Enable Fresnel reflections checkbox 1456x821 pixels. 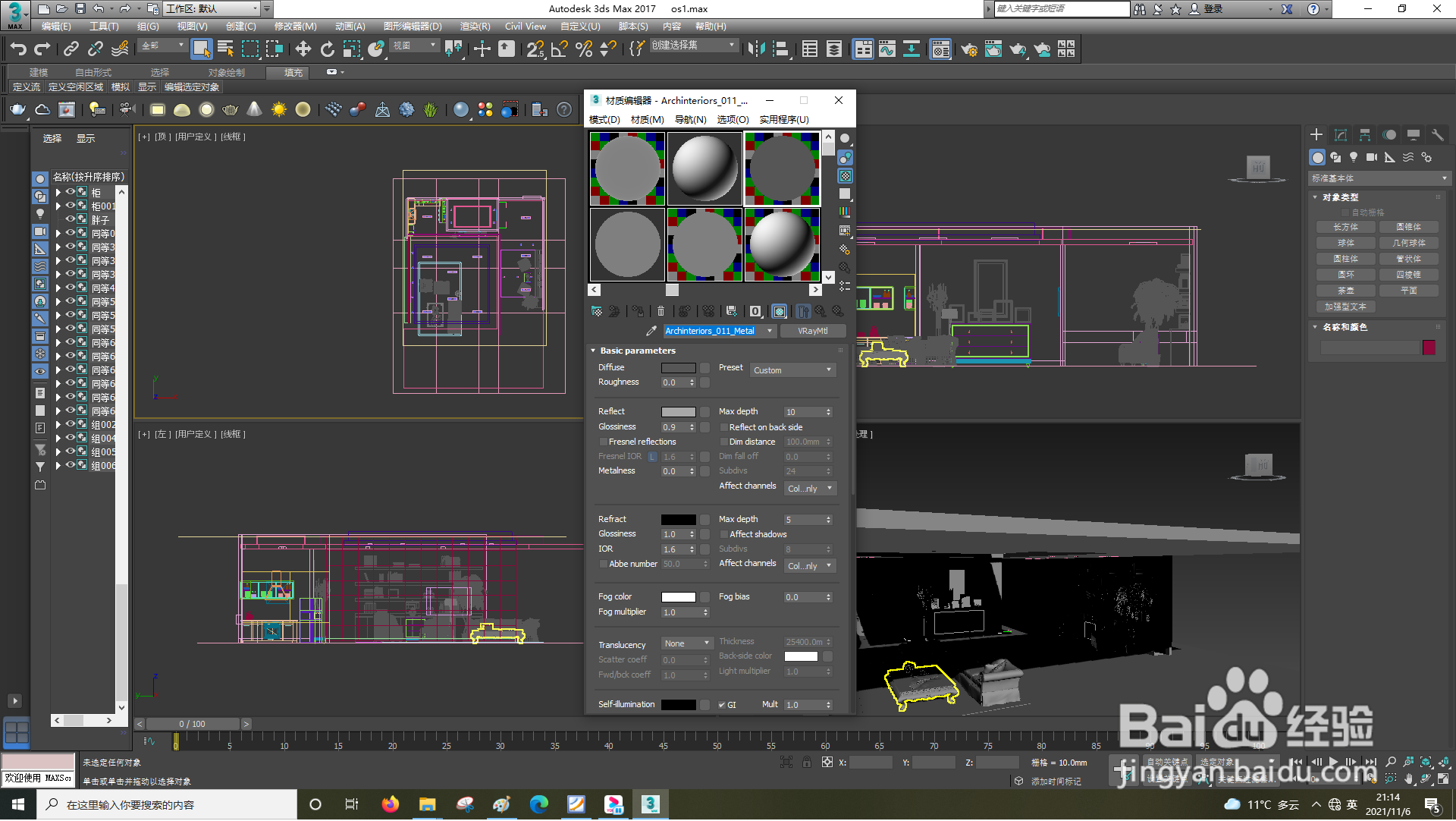[x=604, y=442]
